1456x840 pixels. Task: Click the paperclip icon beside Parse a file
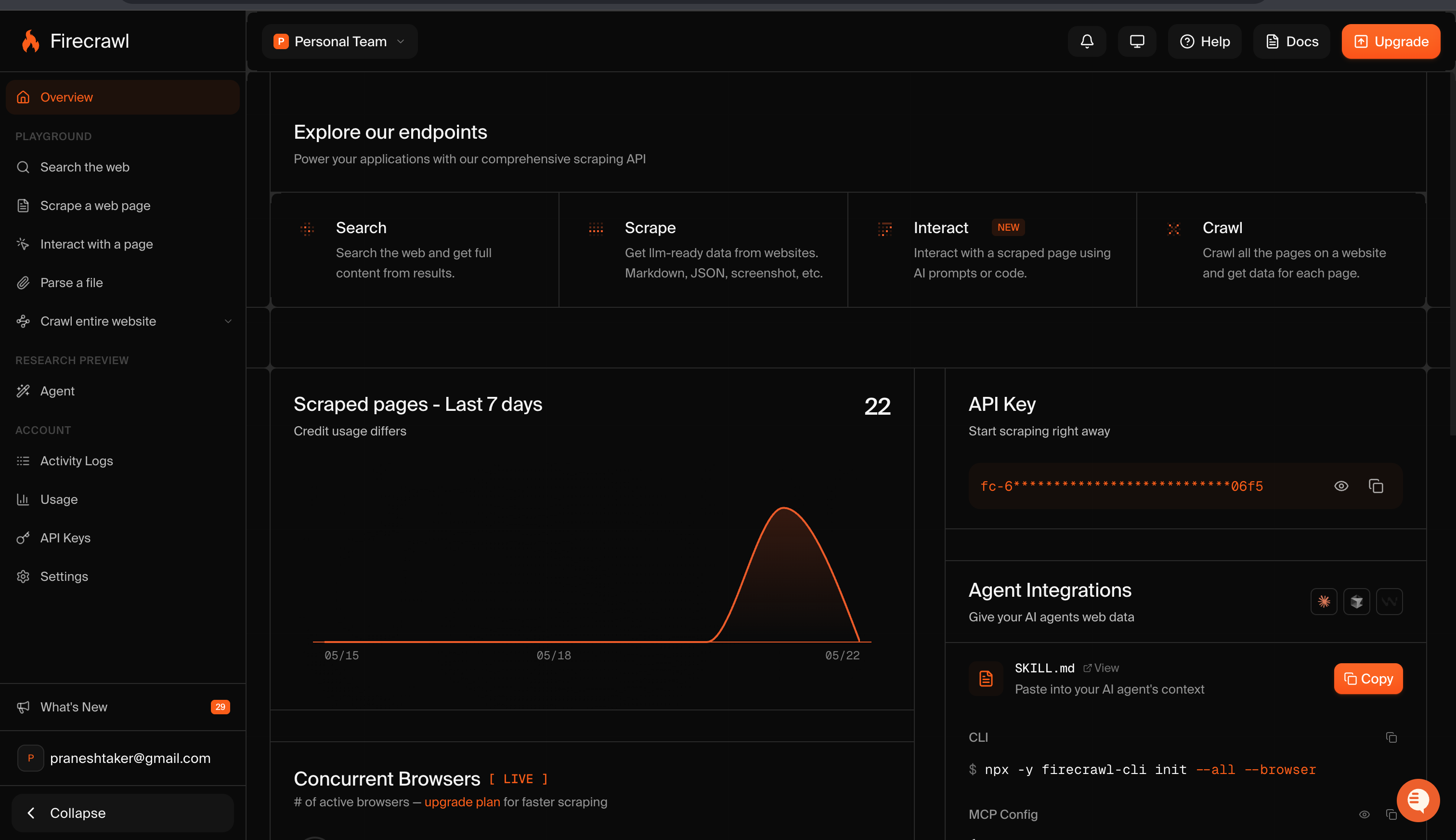tap(23, 283)
